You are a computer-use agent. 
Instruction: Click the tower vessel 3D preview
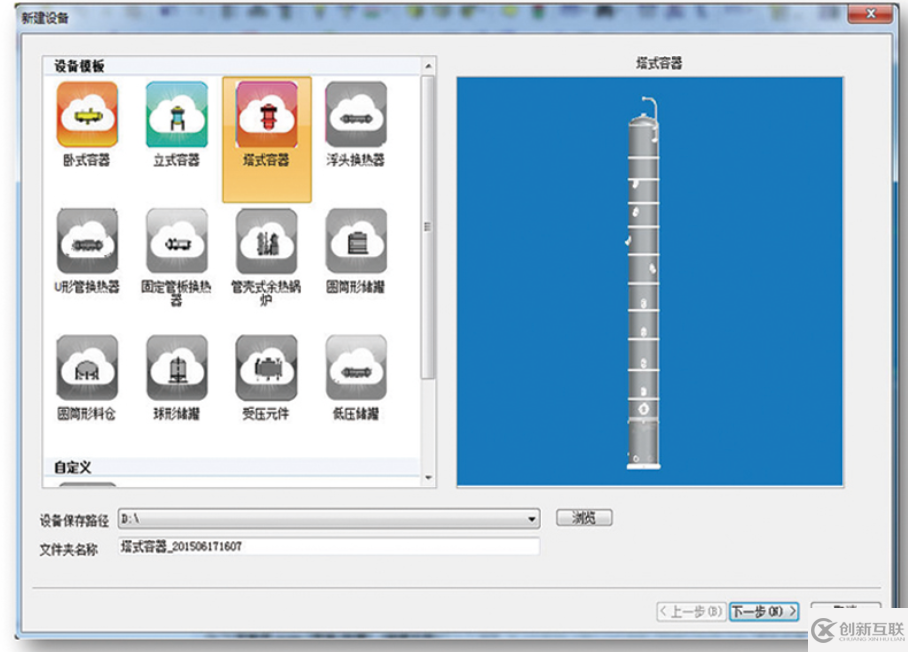click(649, 282)
